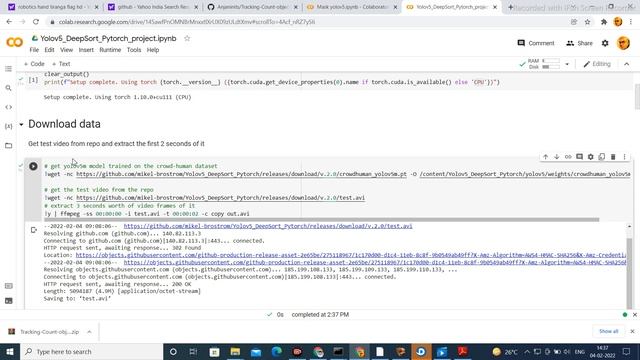Move cell up arrow icon
The height and width of the screenshot is (360, 640).
(545, 157)
